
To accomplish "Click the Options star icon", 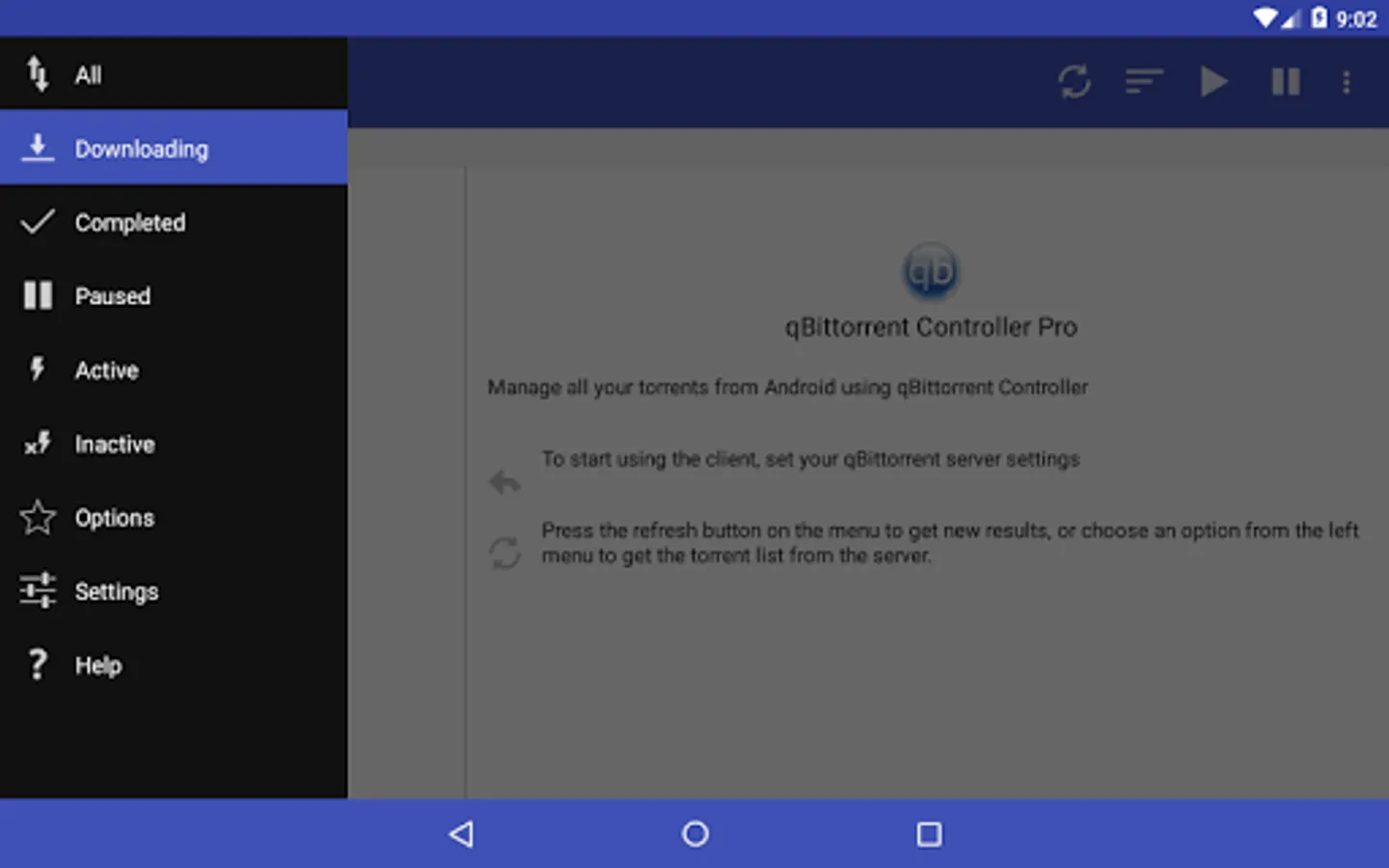I will click(38, 517).
